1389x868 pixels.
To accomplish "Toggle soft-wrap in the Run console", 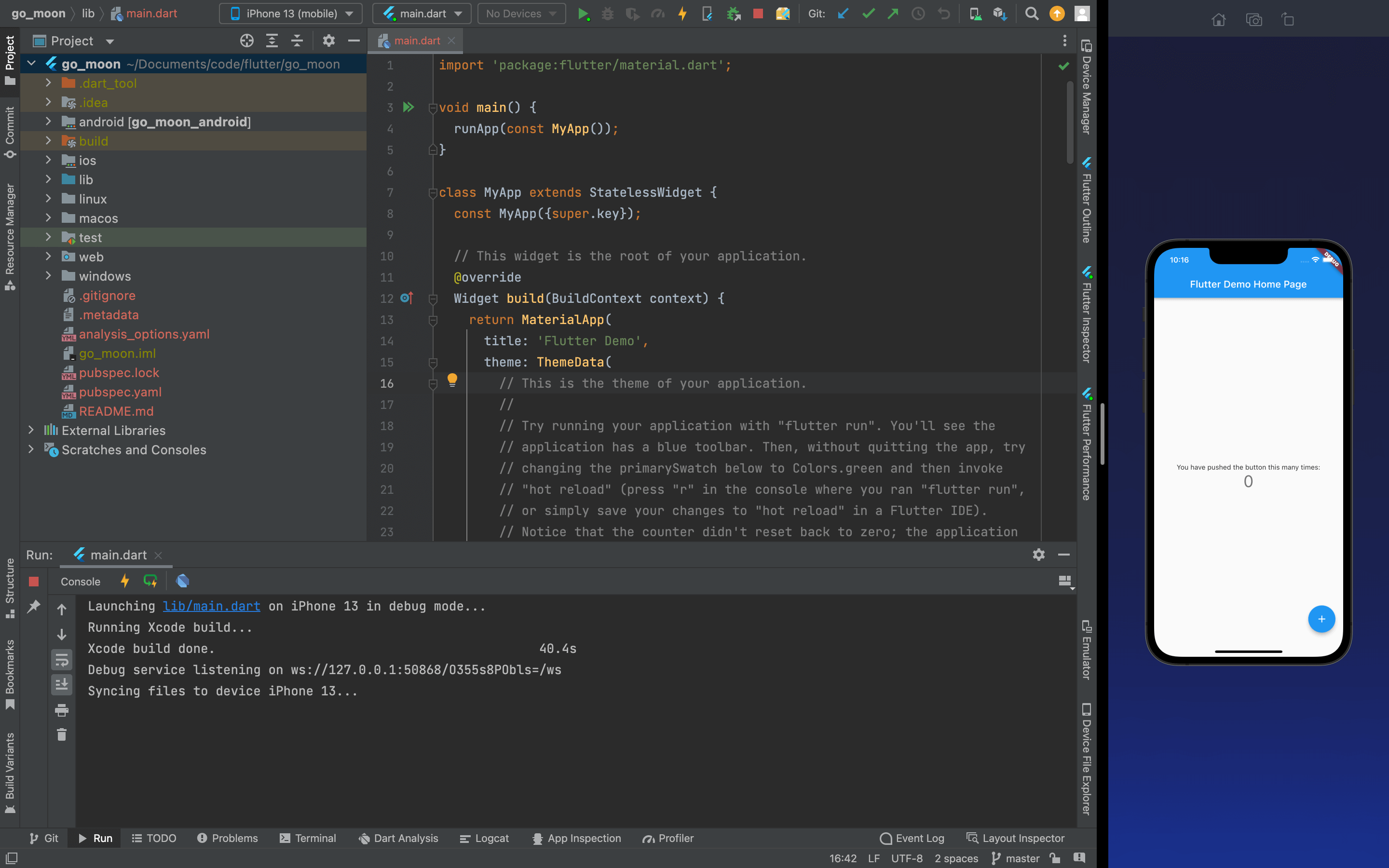I will pos(61,660).
